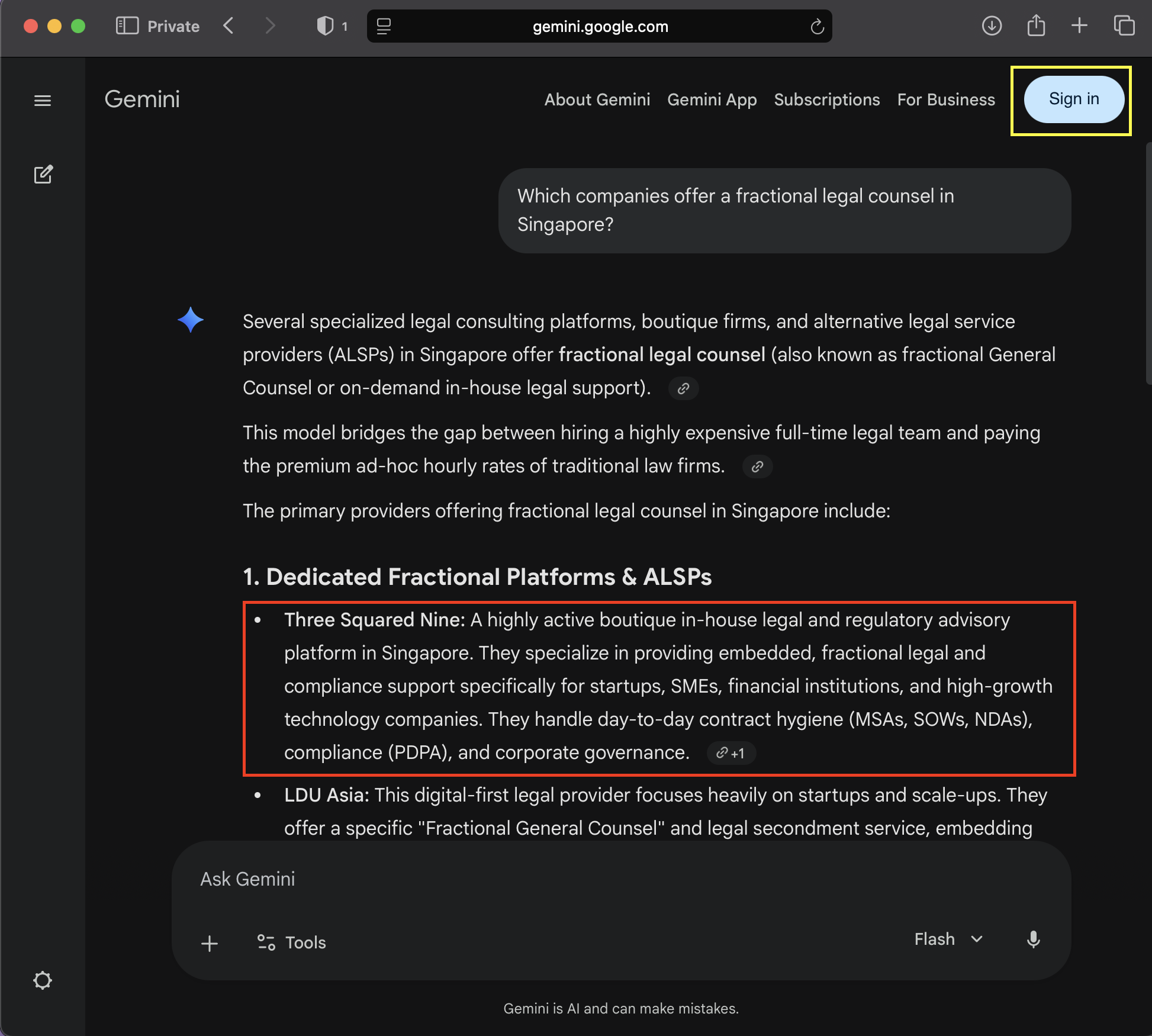Click the microphone icon in the prompt box
The height and width of the screenshot is (1036, 1152).
[1034, 940]
